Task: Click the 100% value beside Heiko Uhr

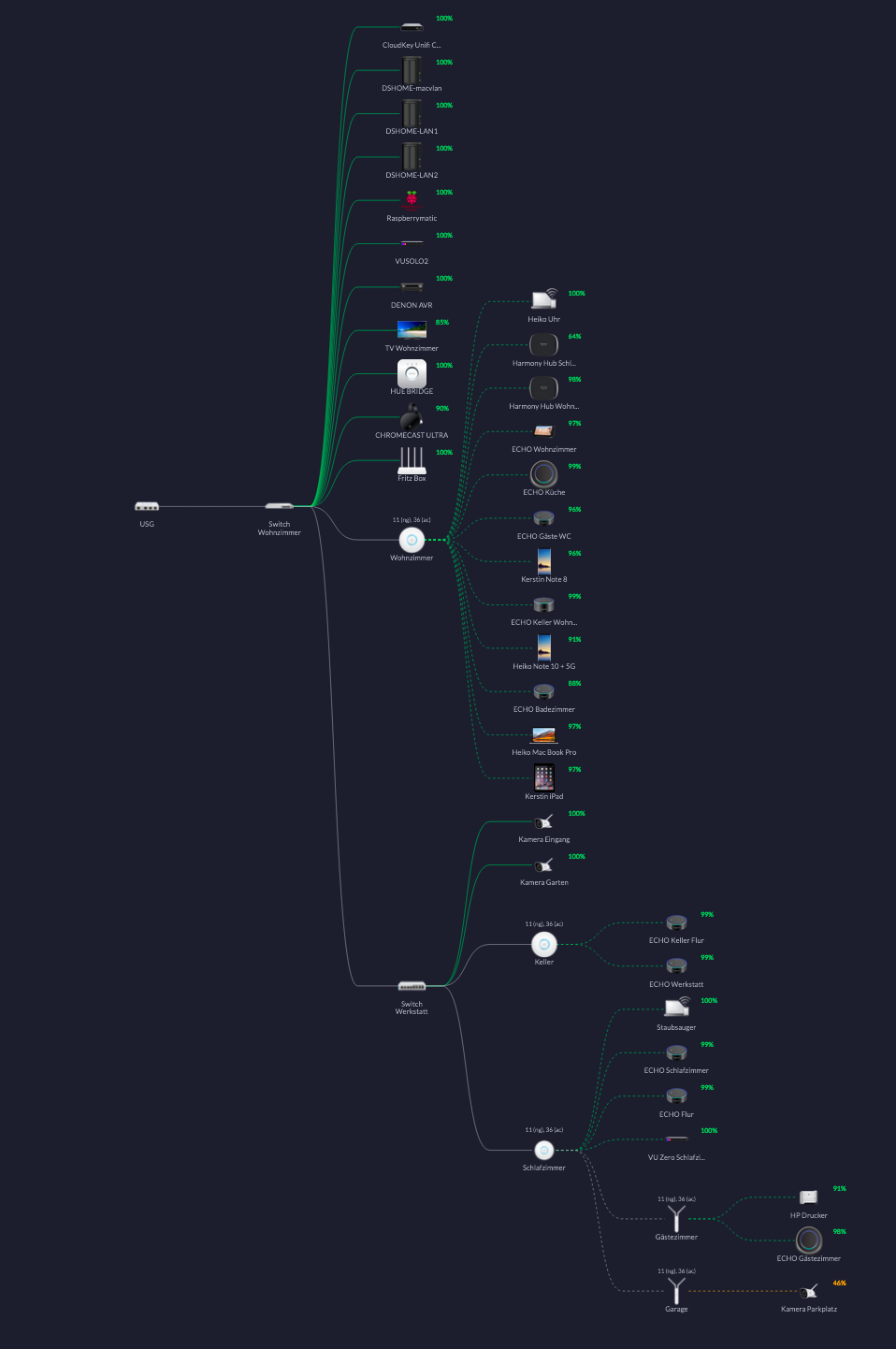Action: click(x=577, y=294)
